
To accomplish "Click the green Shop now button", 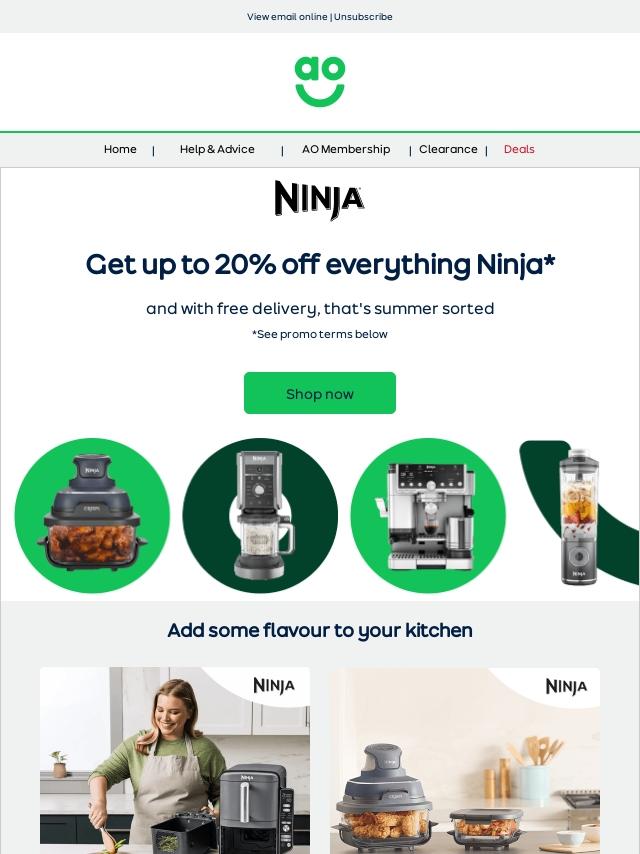I will (x=320, y=393).
